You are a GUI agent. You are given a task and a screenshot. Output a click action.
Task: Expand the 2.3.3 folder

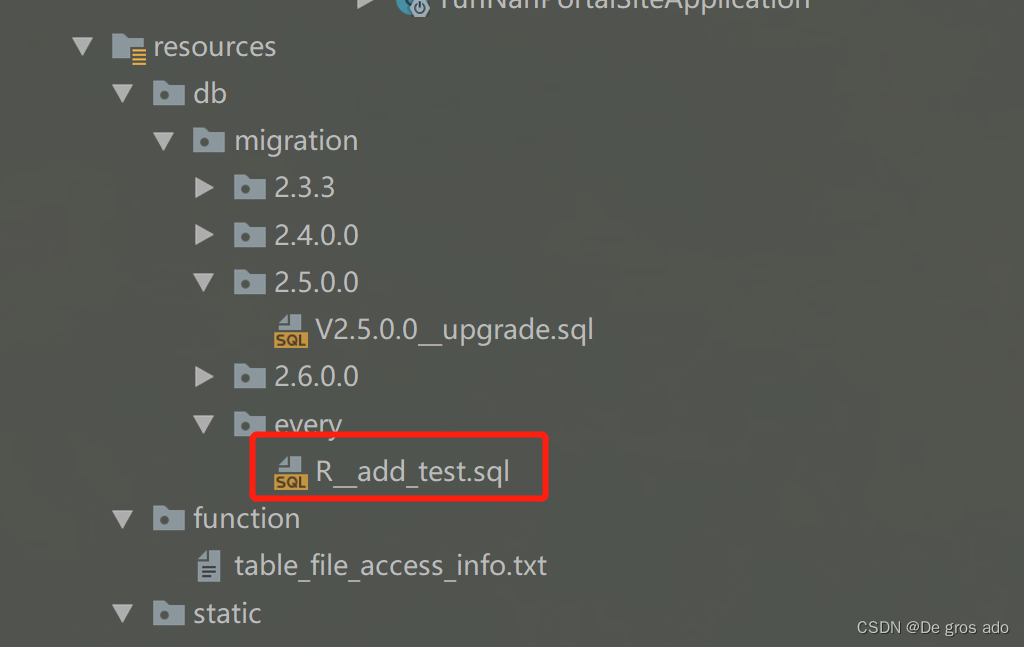(204, 187)
